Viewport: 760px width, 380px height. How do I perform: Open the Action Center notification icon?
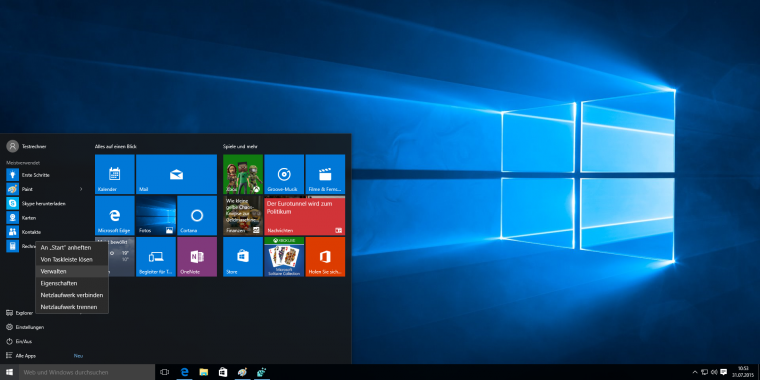[724, 372]
